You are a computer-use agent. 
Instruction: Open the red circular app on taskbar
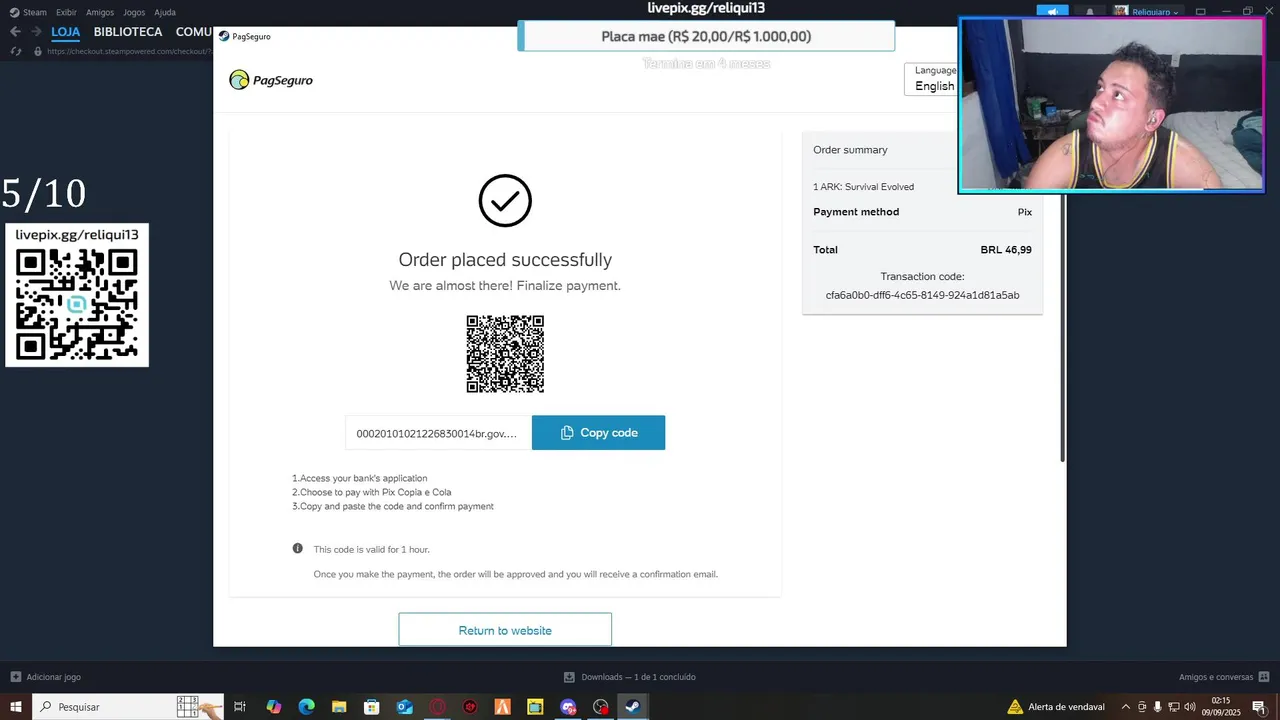[x=437, y=707]
